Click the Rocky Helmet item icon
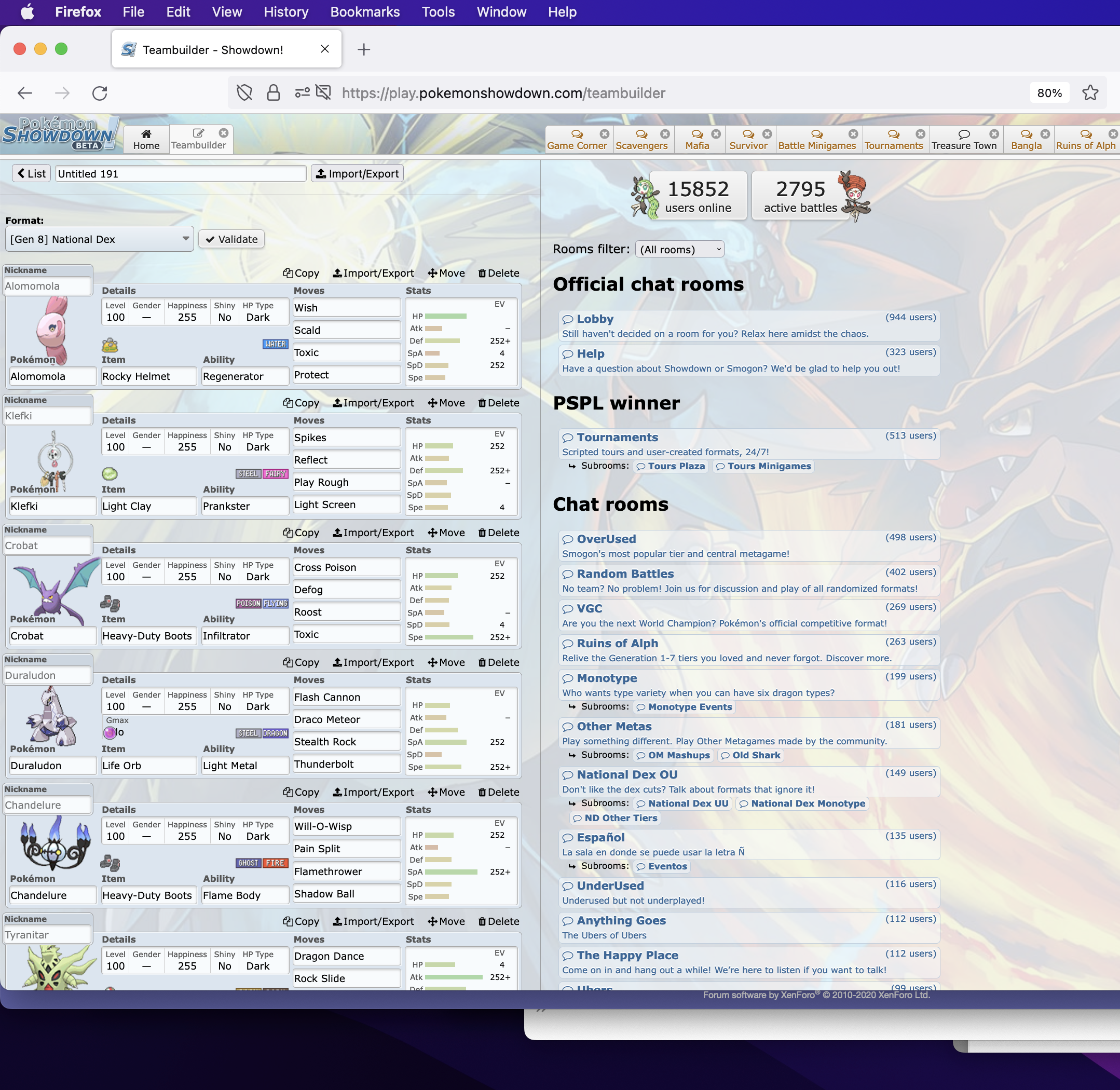Screen dimensions: 1120x1090 point(110,345)
